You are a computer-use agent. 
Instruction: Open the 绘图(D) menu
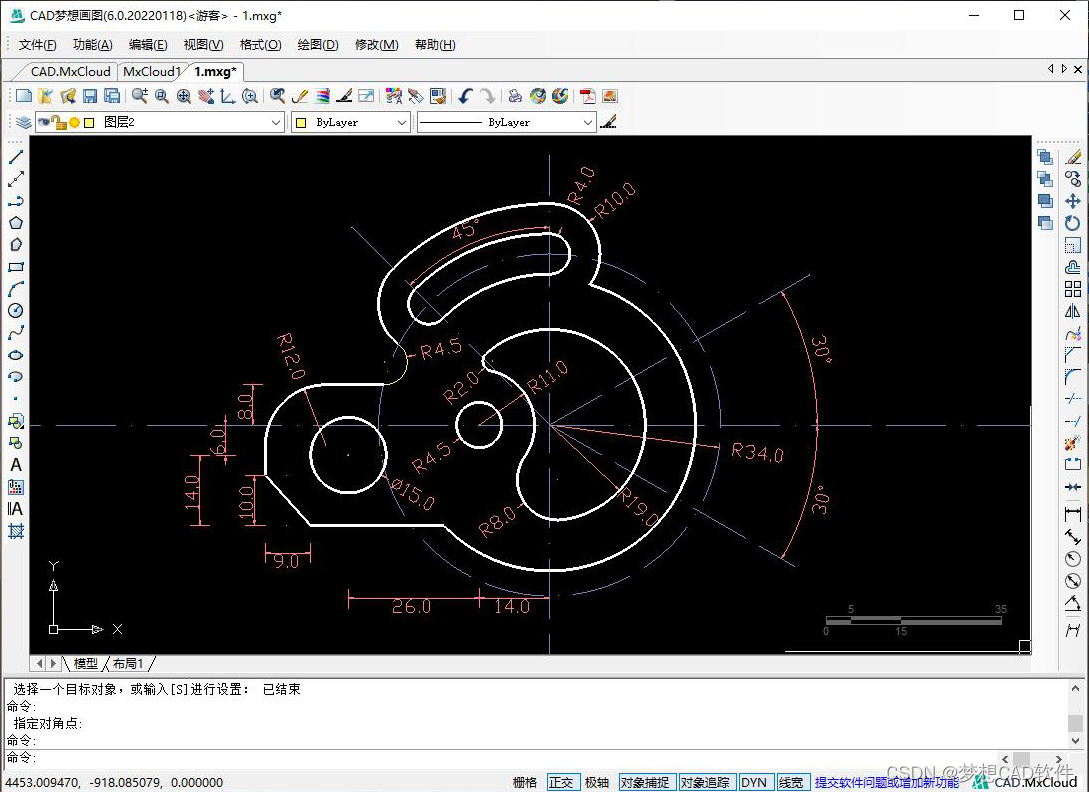click(x=318, y=44)
